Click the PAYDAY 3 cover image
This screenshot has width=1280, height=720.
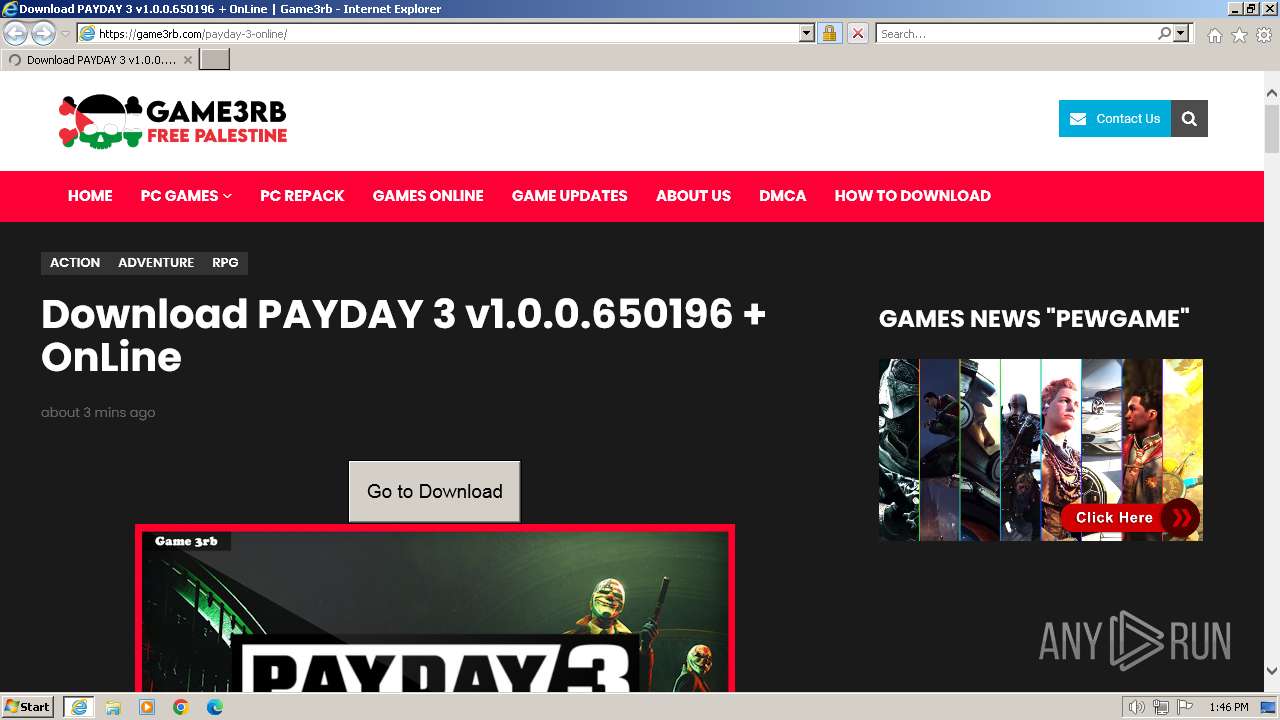click(435, 608)
